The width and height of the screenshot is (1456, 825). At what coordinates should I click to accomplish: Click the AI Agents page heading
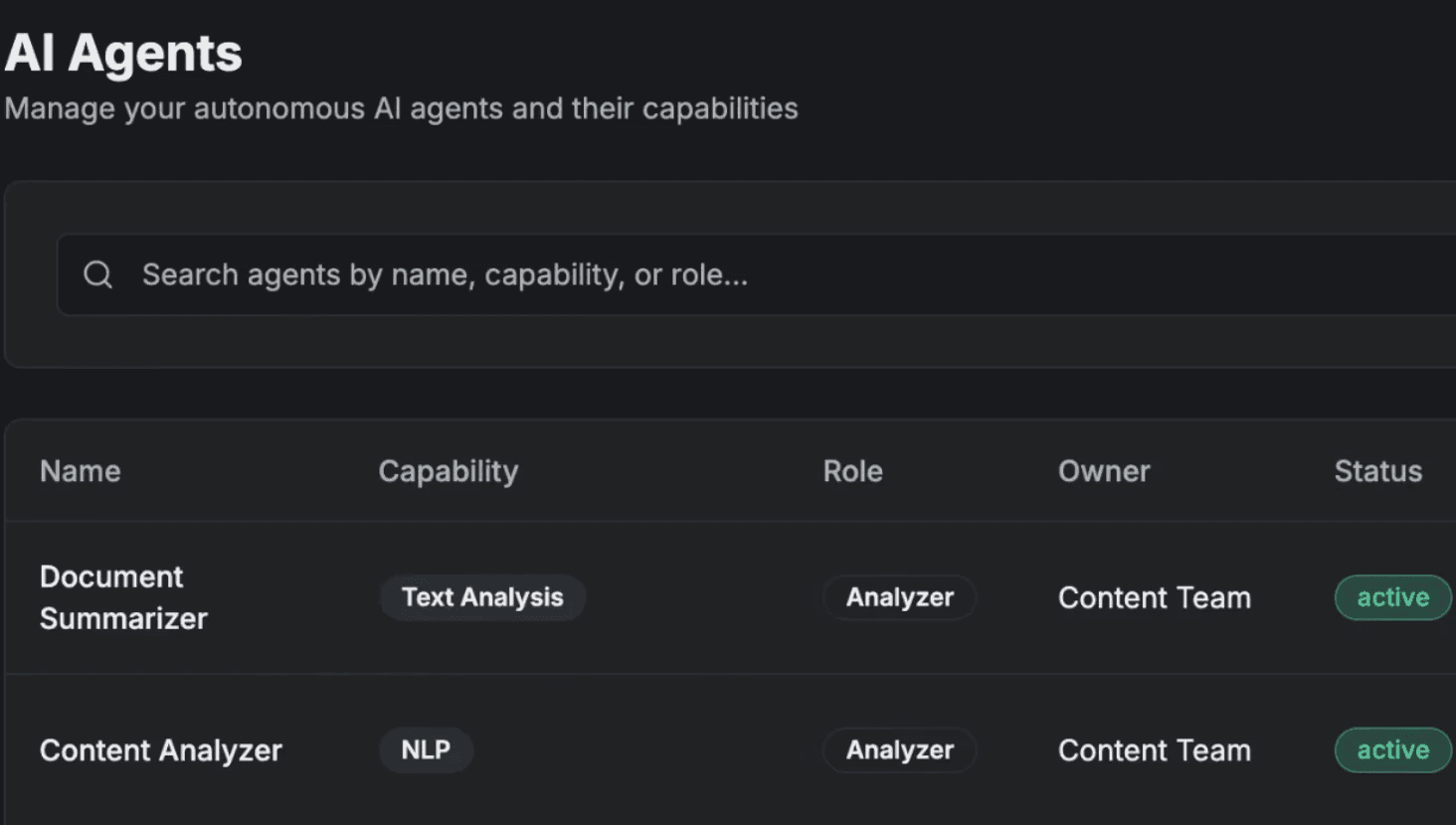point(123,53)
